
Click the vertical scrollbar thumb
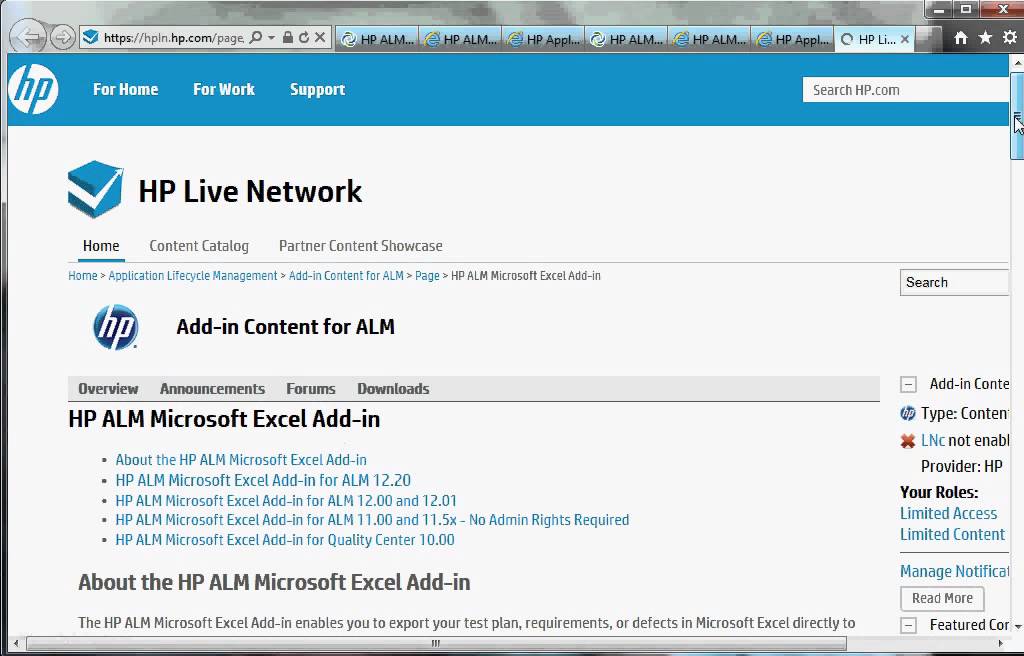point(1017,116)
